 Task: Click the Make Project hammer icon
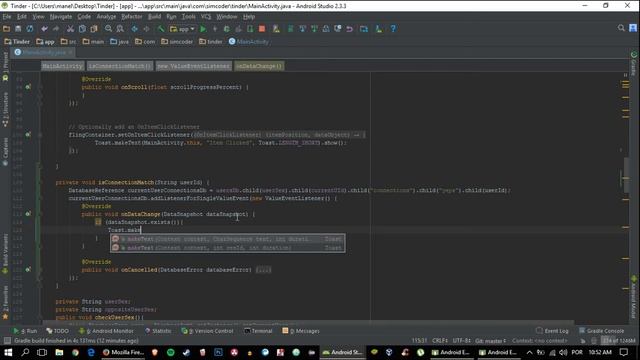pos(161,29)
